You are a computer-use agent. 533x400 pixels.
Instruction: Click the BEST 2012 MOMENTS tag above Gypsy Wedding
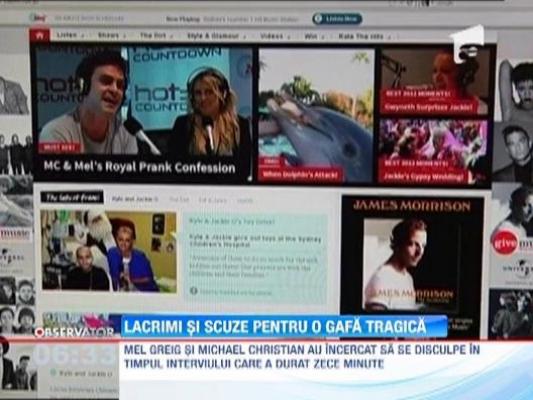click(416, 163)
